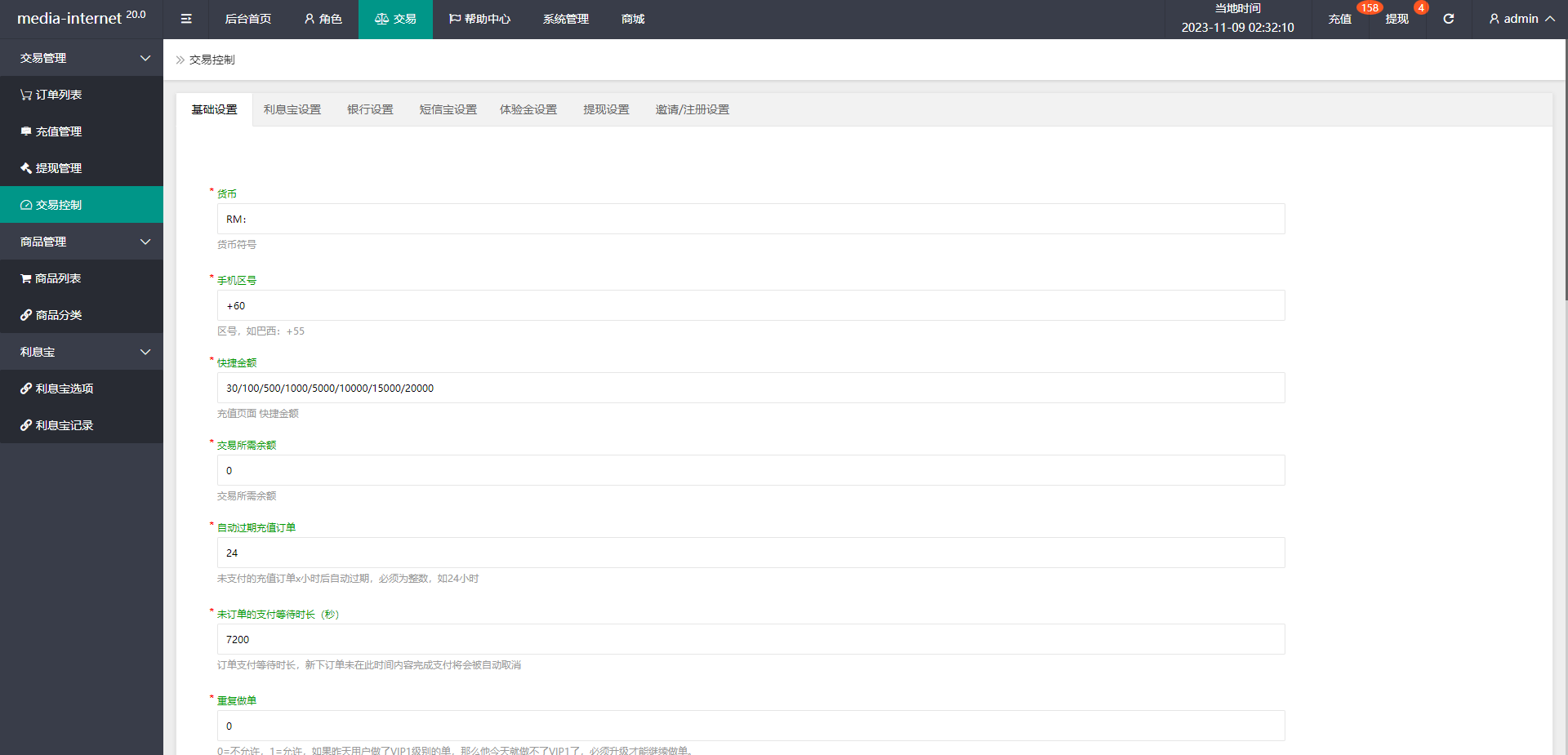The height and width of the screenshot is (755, 1568).
Task: Select the 邀请/注册设置 tab
Action: coord(693,109)
